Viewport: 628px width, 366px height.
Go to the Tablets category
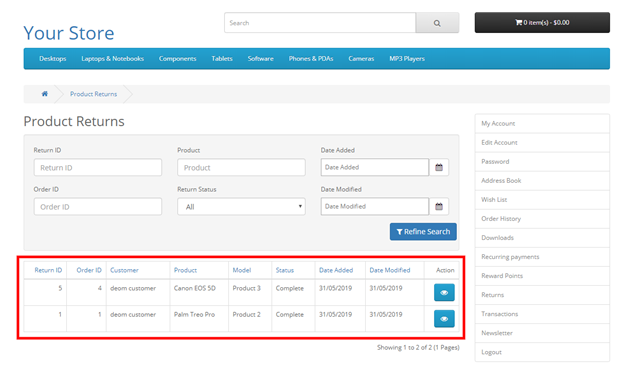pos(222,58)
